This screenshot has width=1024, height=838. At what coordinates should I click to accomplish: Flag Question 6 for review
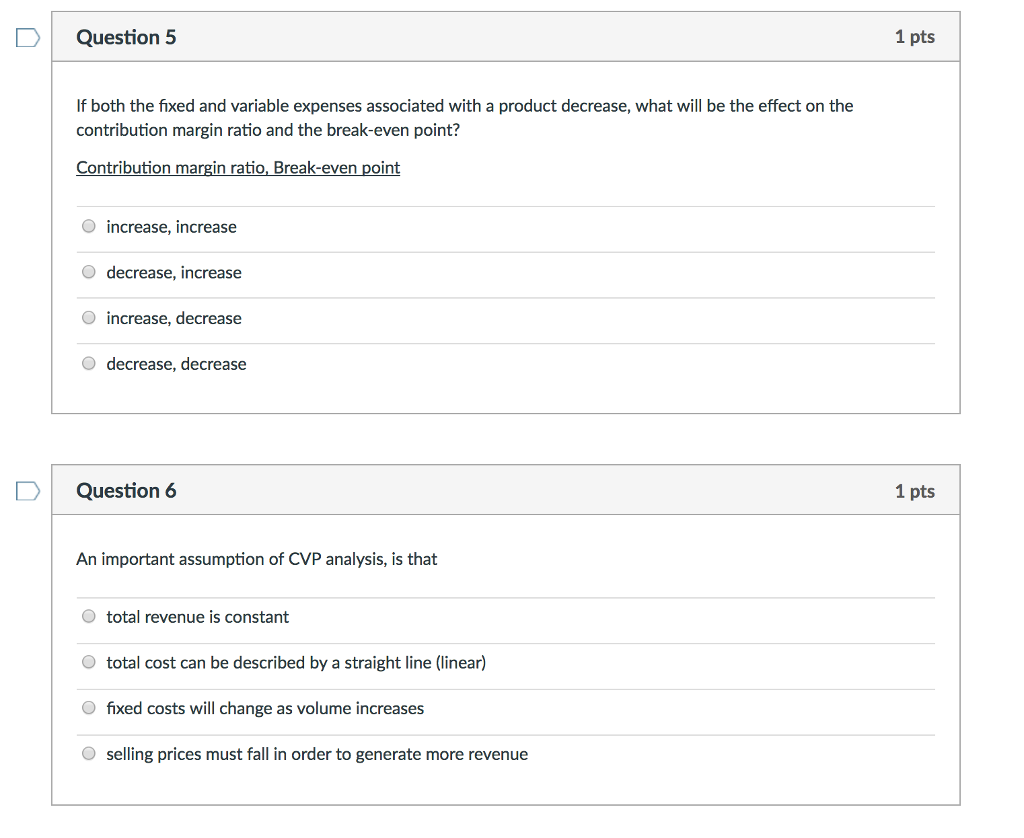[27, 490]
